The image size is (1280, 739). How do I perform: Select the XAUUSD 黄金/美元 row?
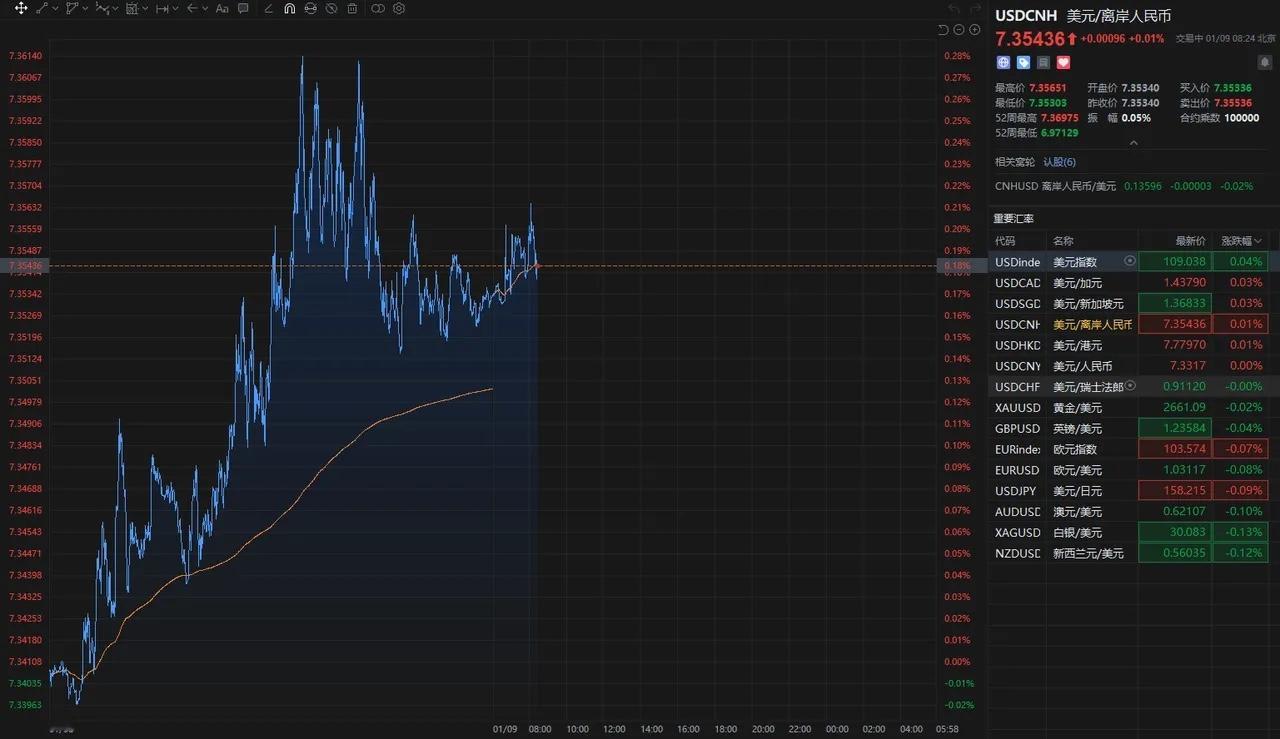coord(1128,407)
